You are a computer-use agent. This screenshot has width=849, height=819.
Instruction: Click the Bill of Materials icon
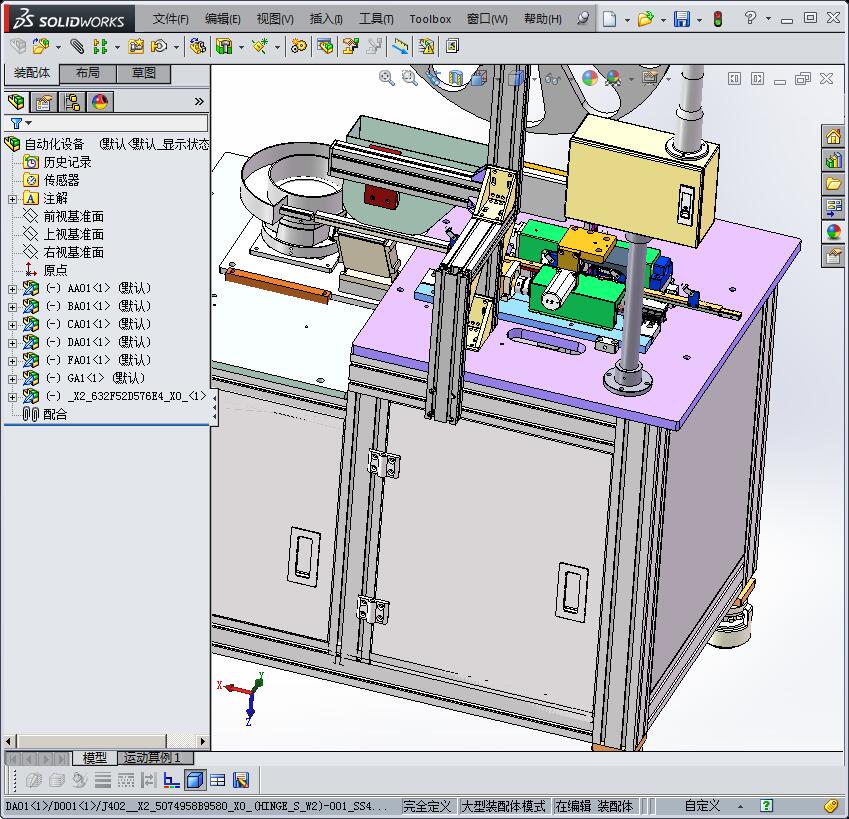click(x=325, y=47)
